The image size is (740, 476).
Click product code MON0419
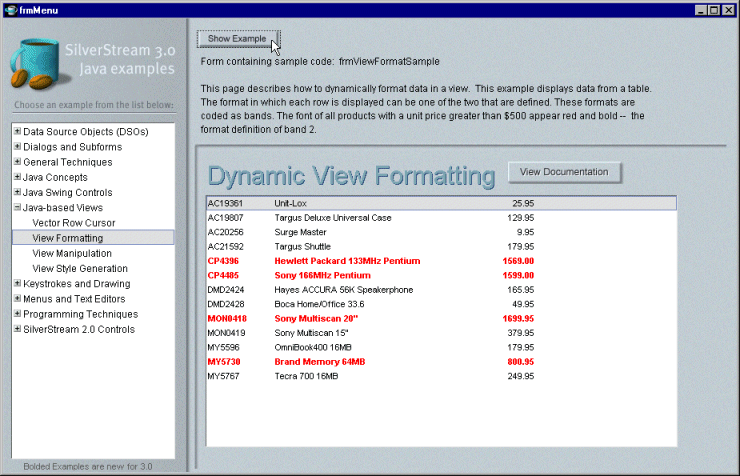coord(227,333)
